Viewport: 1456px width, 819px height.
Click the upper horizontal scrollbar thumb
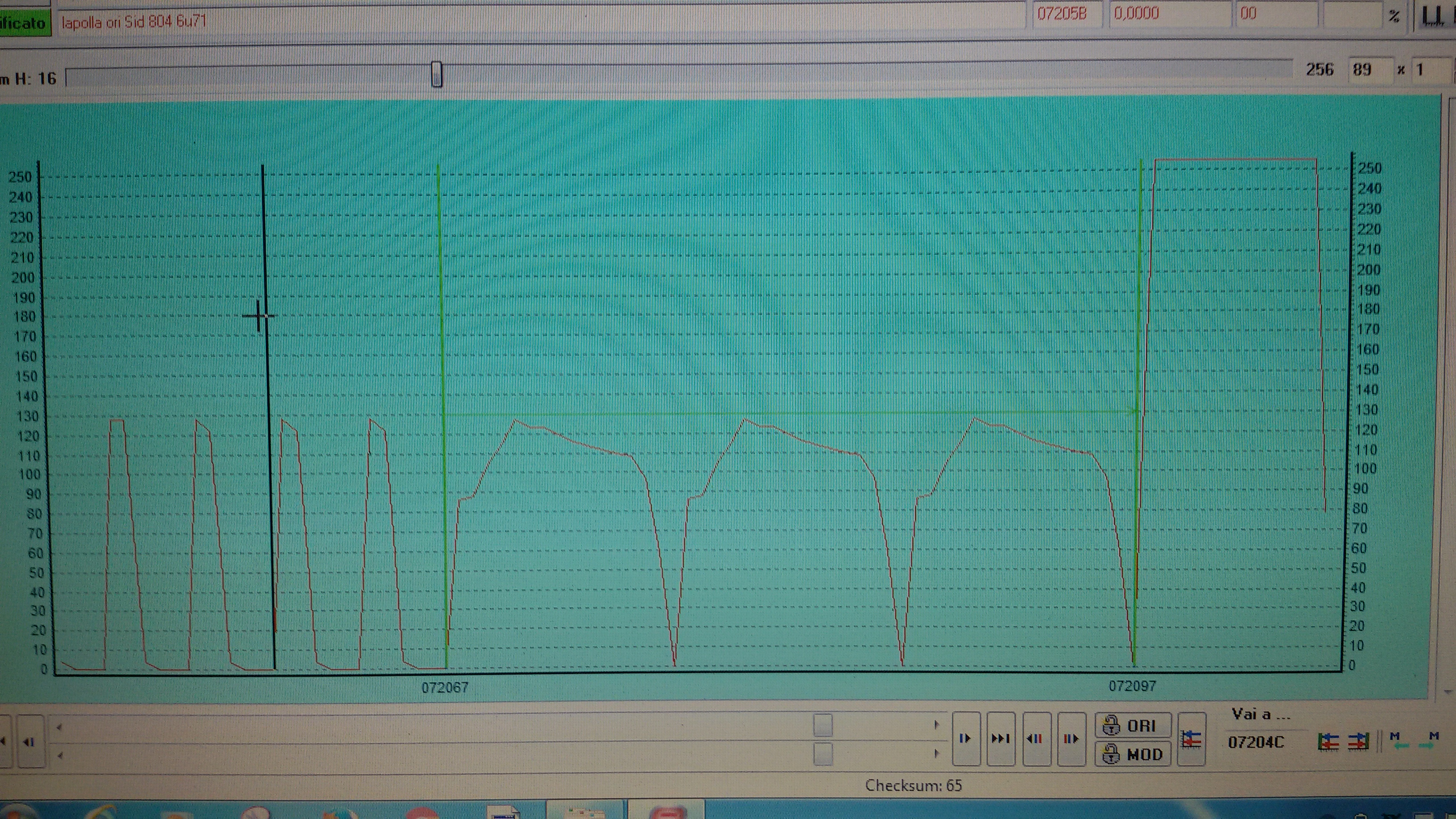823,725
